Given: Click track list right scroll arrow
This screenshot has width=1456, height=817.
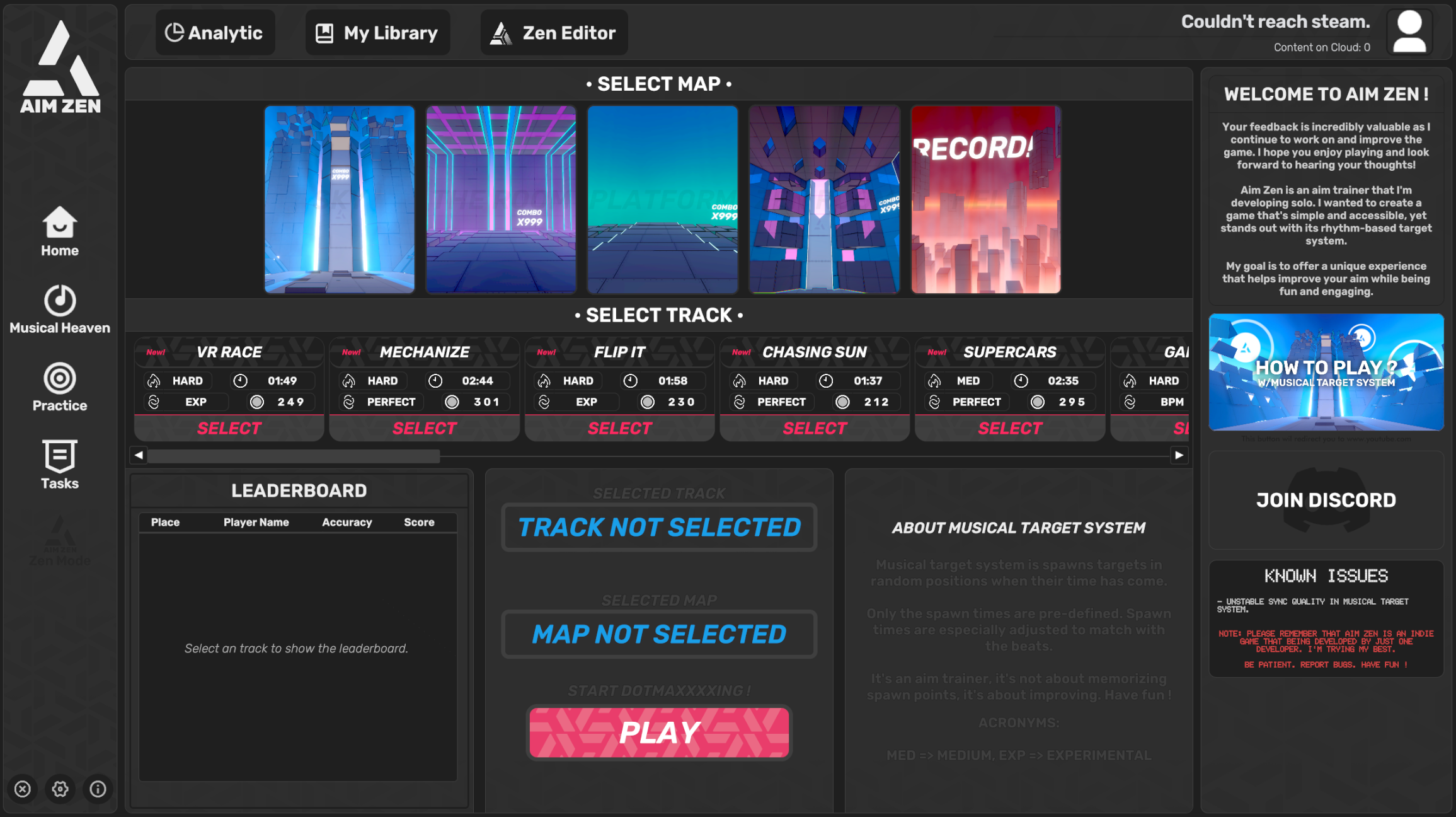Looking at the screenshot, I should tap(1179, 455).
